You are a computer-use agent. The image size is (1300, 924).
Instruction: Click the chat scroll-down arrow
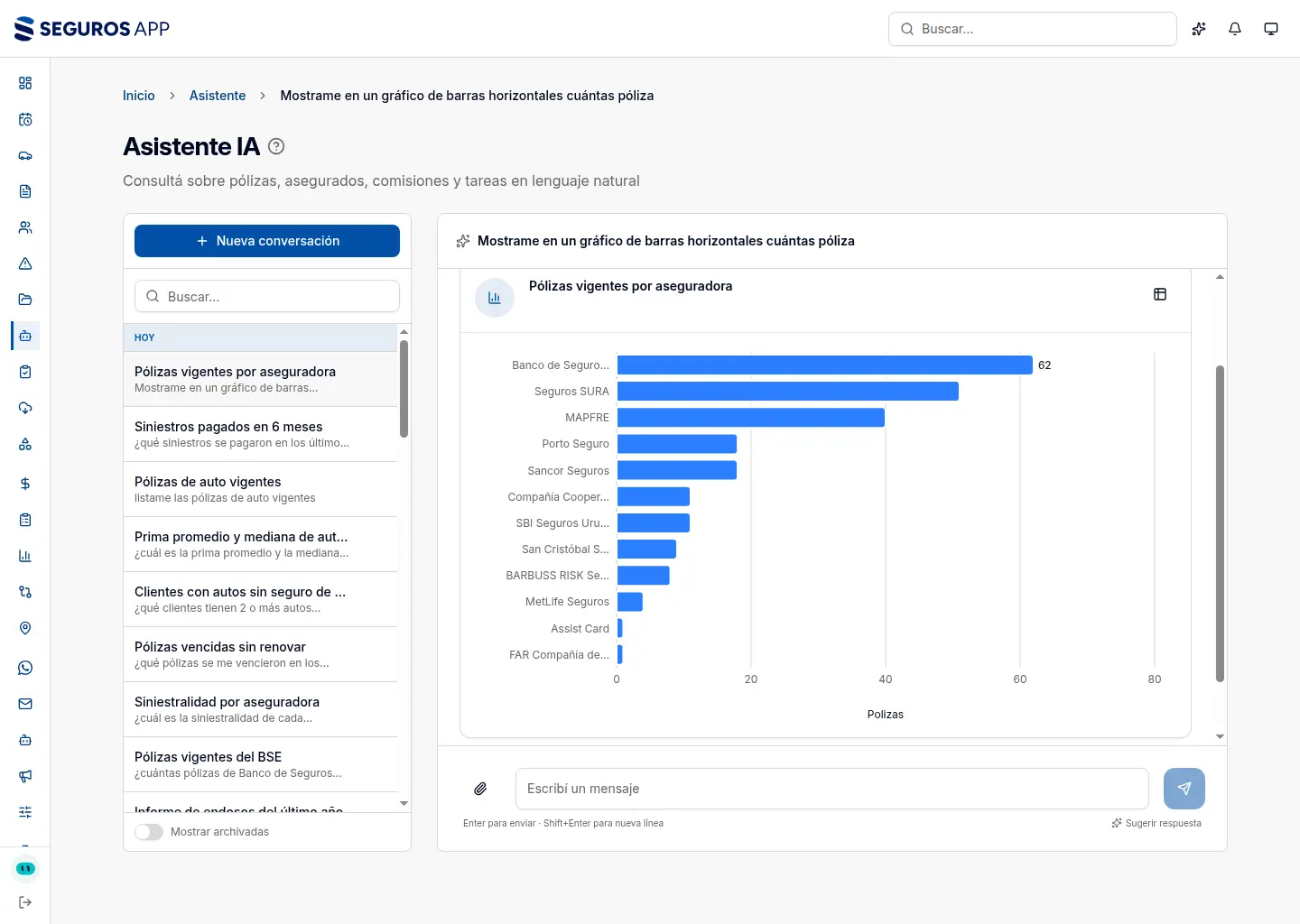(1220, 737)
